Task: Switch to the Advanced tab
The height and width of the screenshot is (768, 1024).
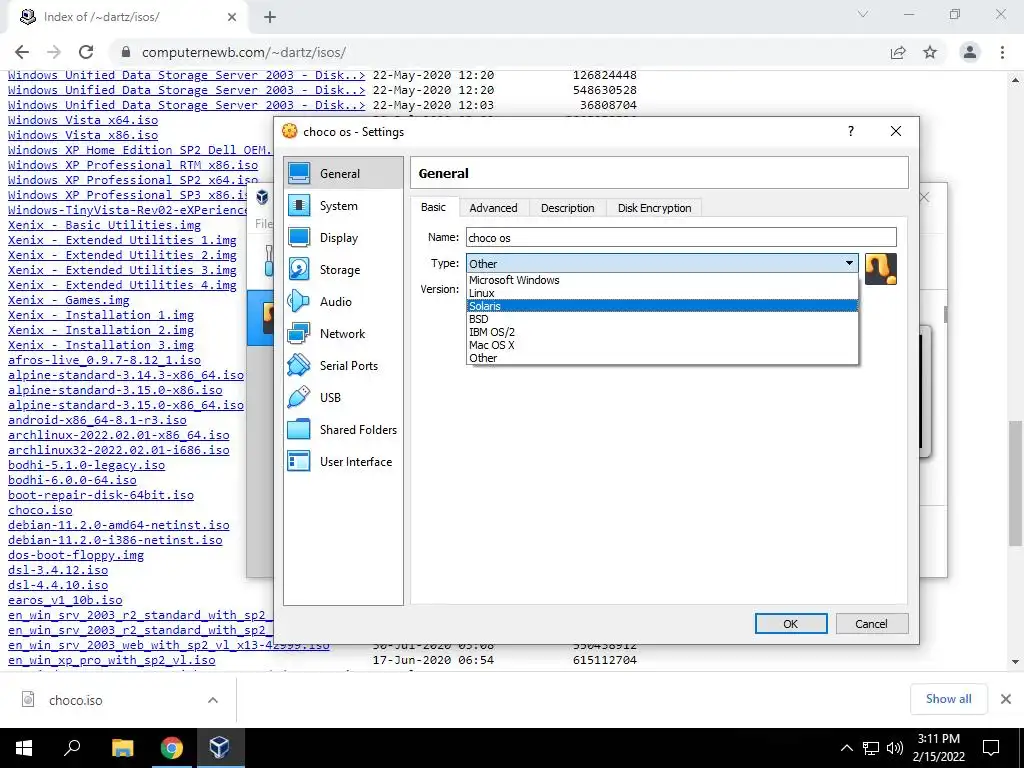Action: click(x=493, y=208)
